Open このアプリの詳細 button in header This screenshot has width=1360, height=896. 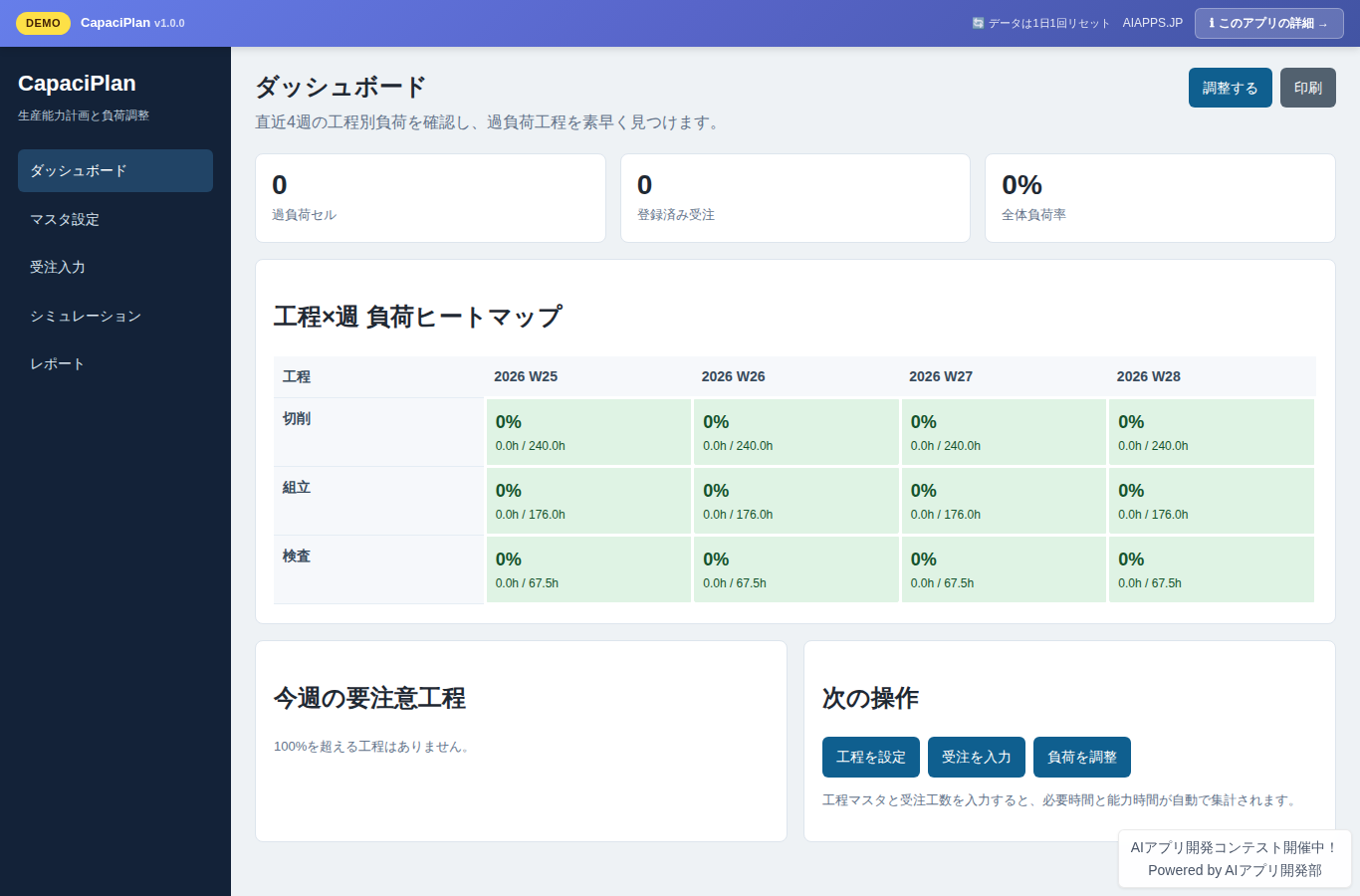point(1268,23)
